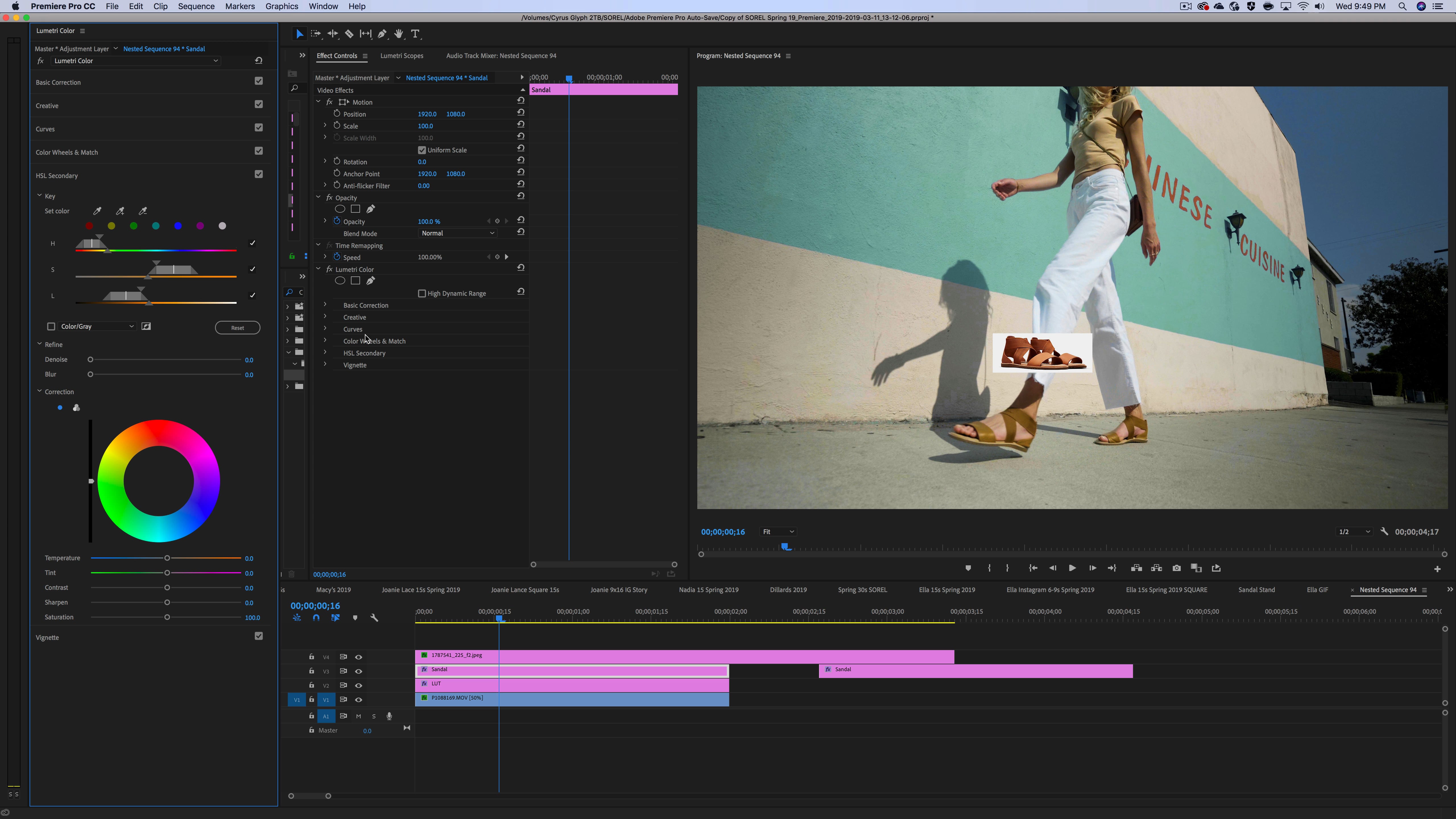Select the Hand tool
The image size is (1456, 819).
[x=399, y=34]
